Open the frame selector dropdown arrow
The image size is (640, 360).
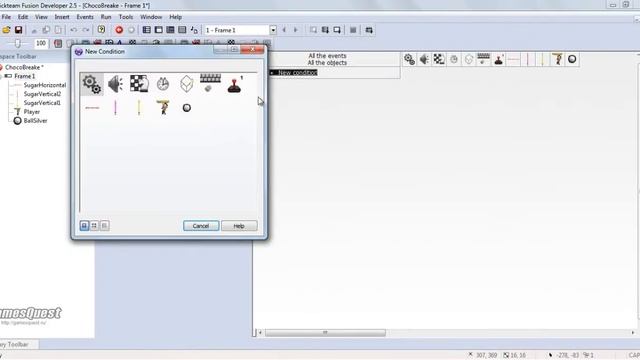273,30
